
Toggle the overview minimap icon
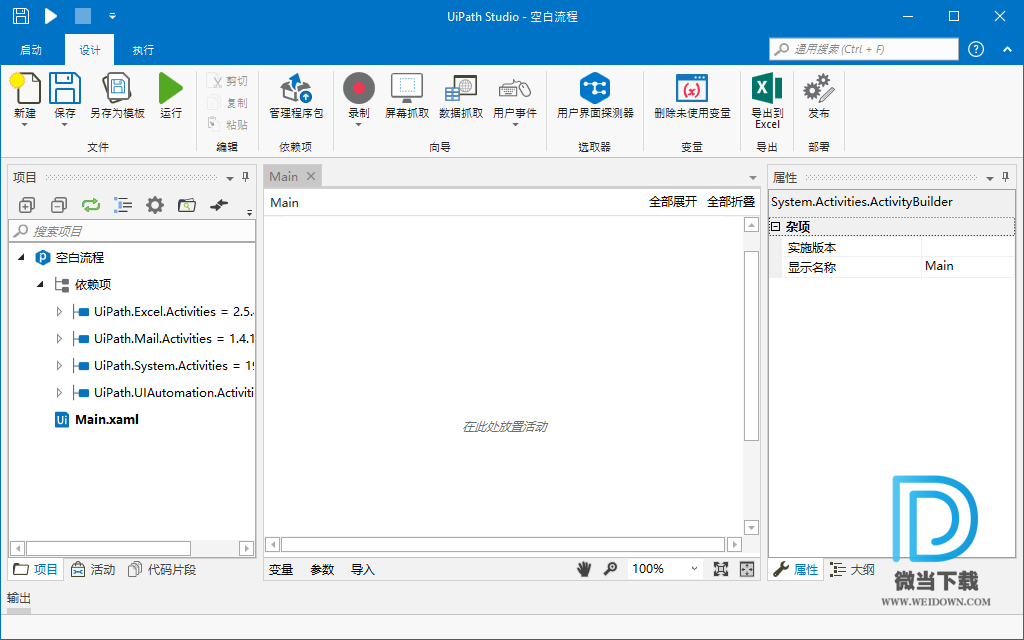tap(746, 569)
